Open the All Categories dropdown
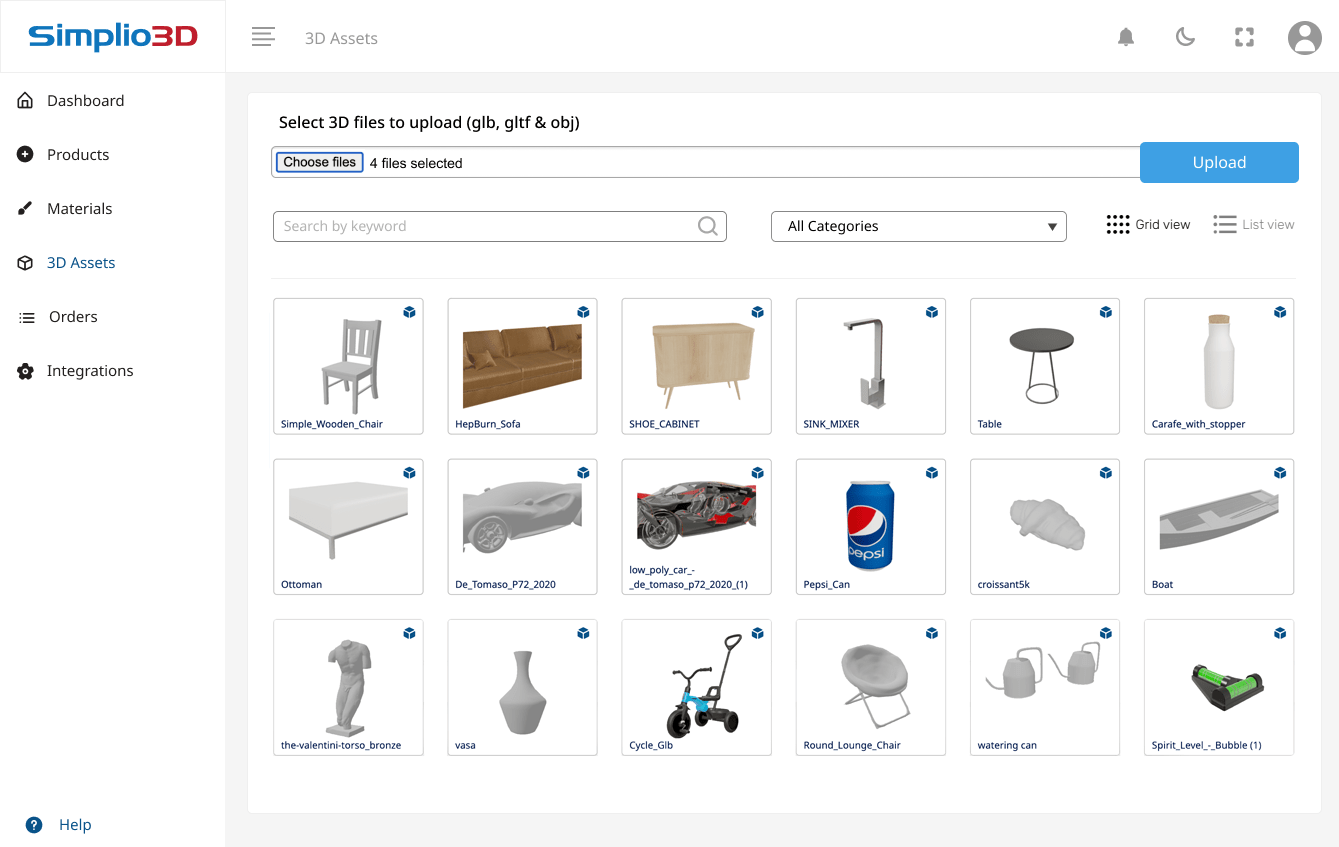1339x847 pixels. (x=917, y=226)
